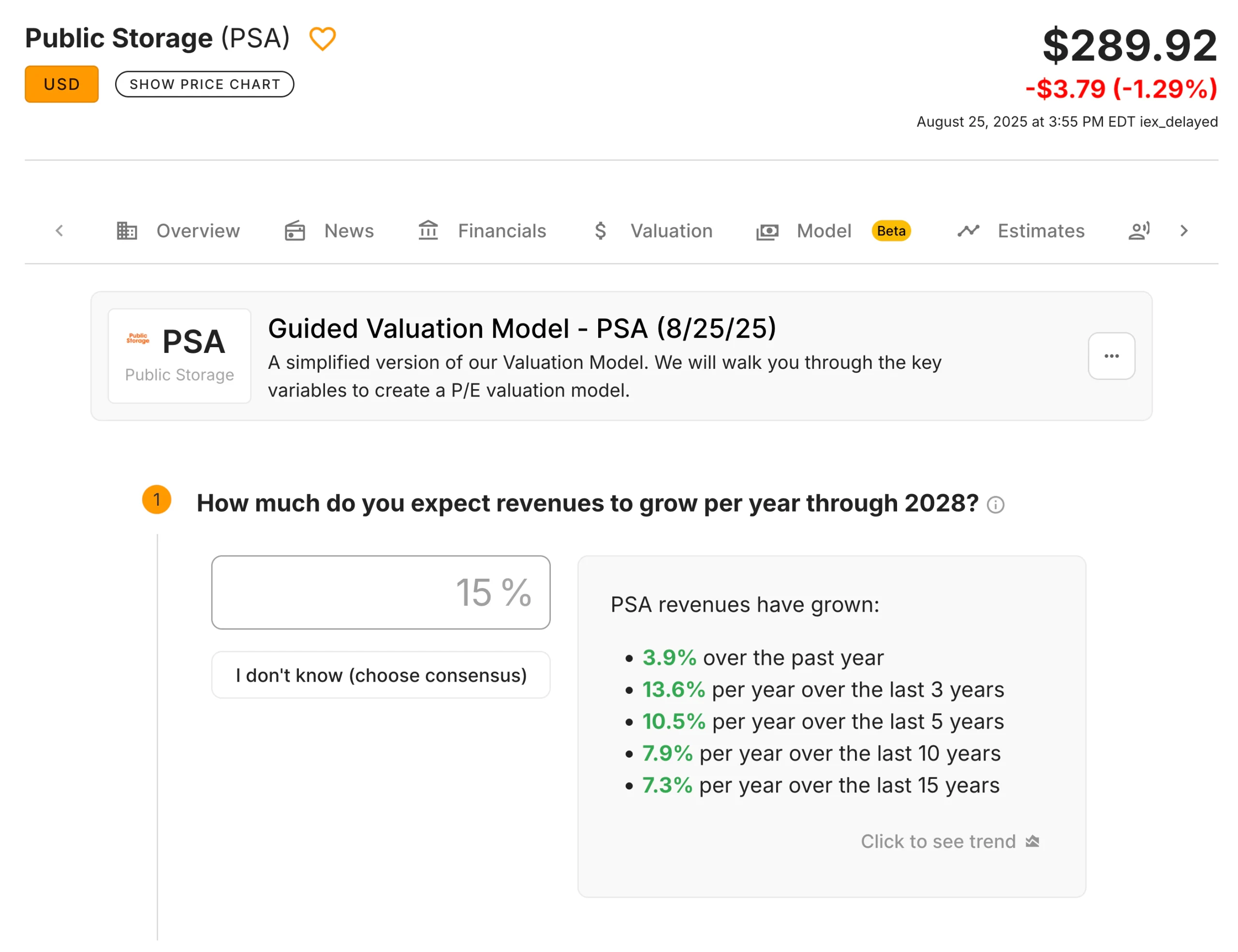Click the revenue growth percentage input field

coord(381,592)
